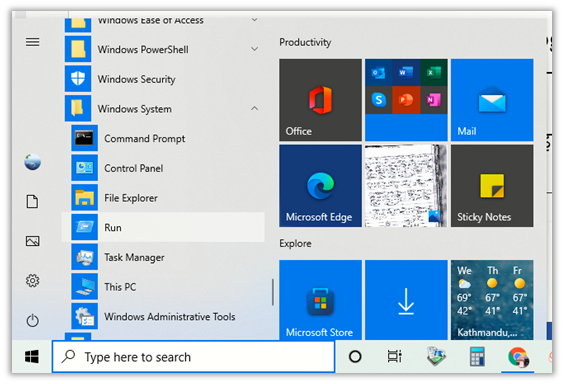564x384 pixels.
Task: Select the 'Command Prompt' entry text
Action: click(145, 139)
